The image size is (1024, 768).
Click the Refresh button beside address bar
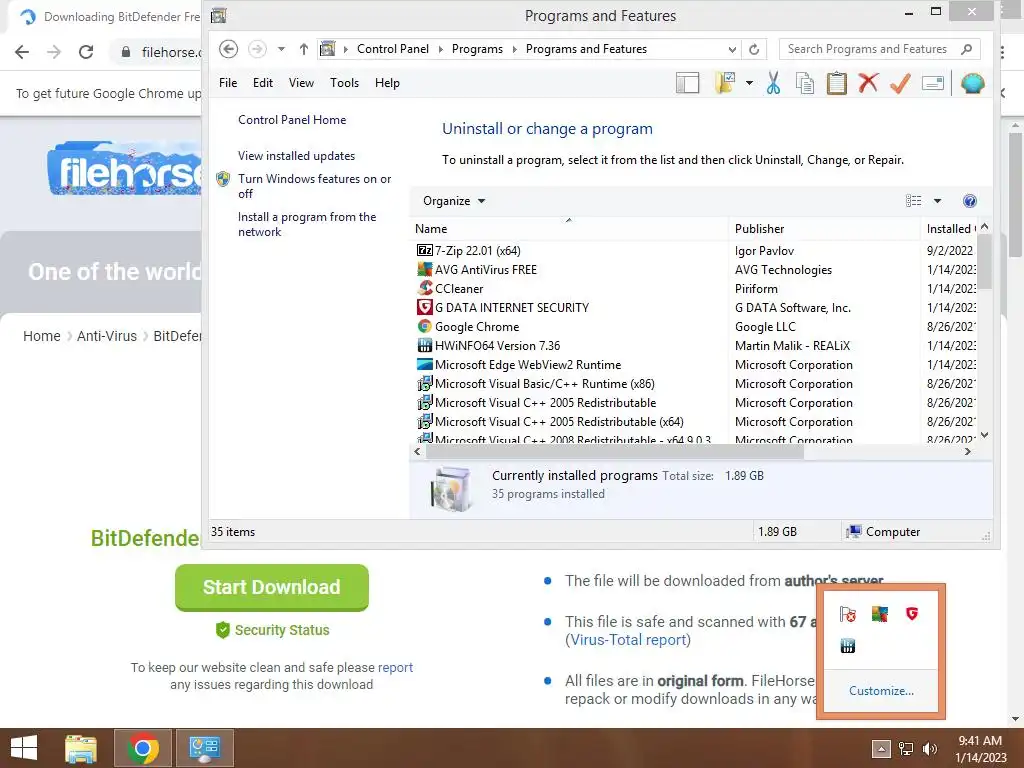coord(754,49)
